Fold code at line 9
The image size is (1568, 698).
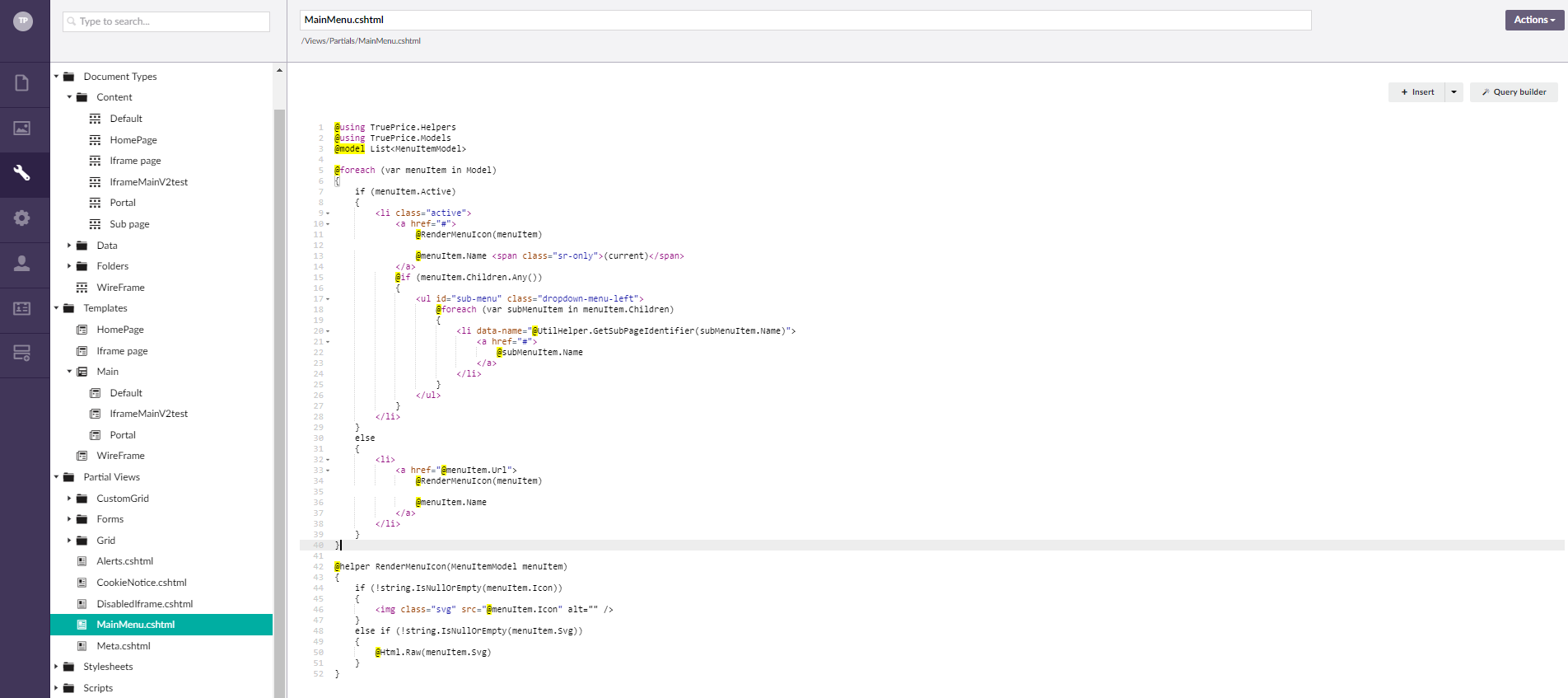328,213
